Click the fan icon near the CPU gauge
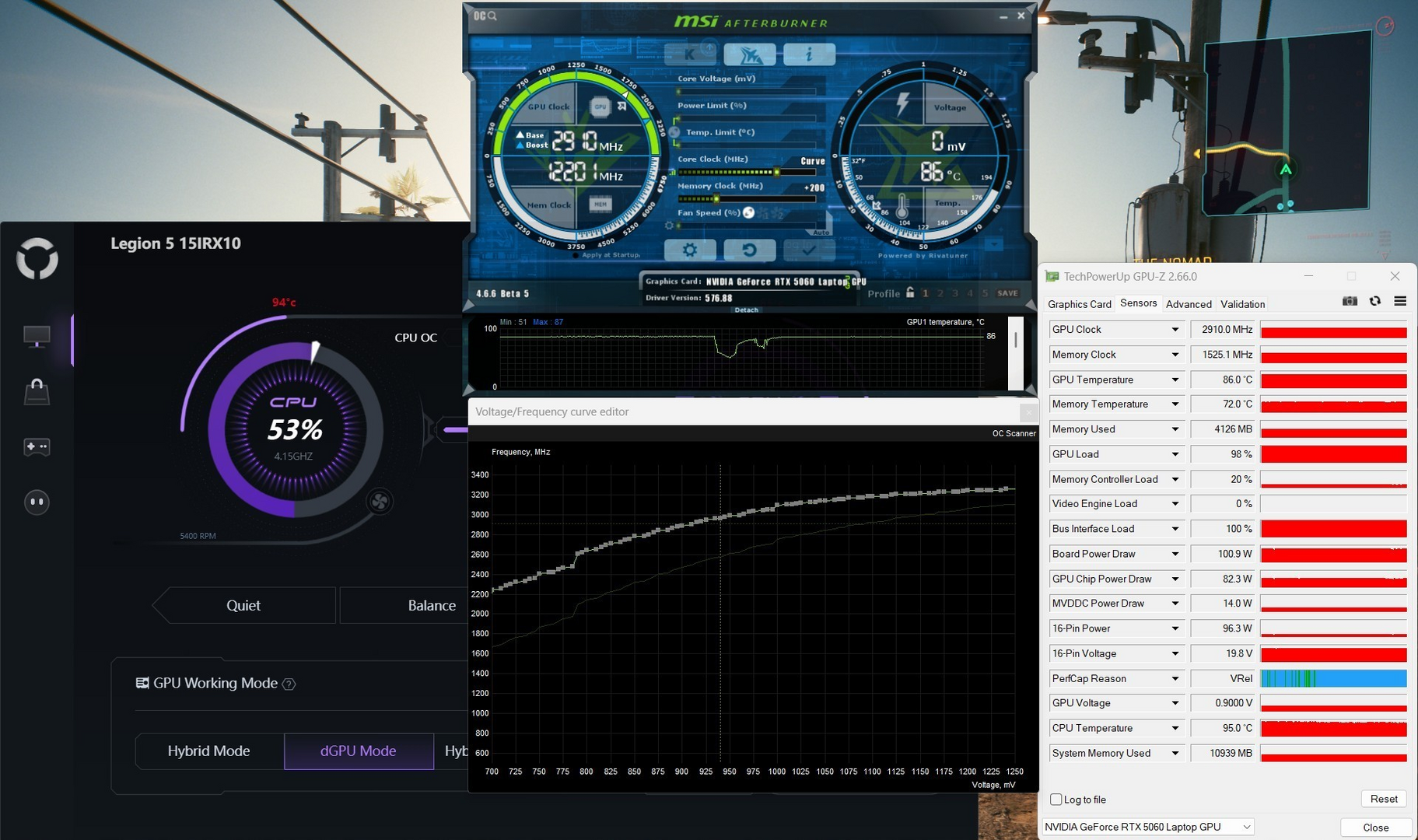Screen dimensions: 1418x840 [380, 502]
